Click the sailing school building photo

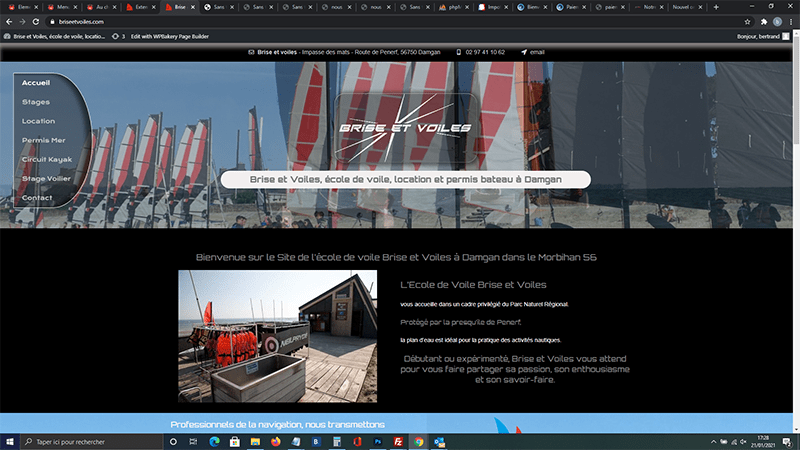[278, 336]
